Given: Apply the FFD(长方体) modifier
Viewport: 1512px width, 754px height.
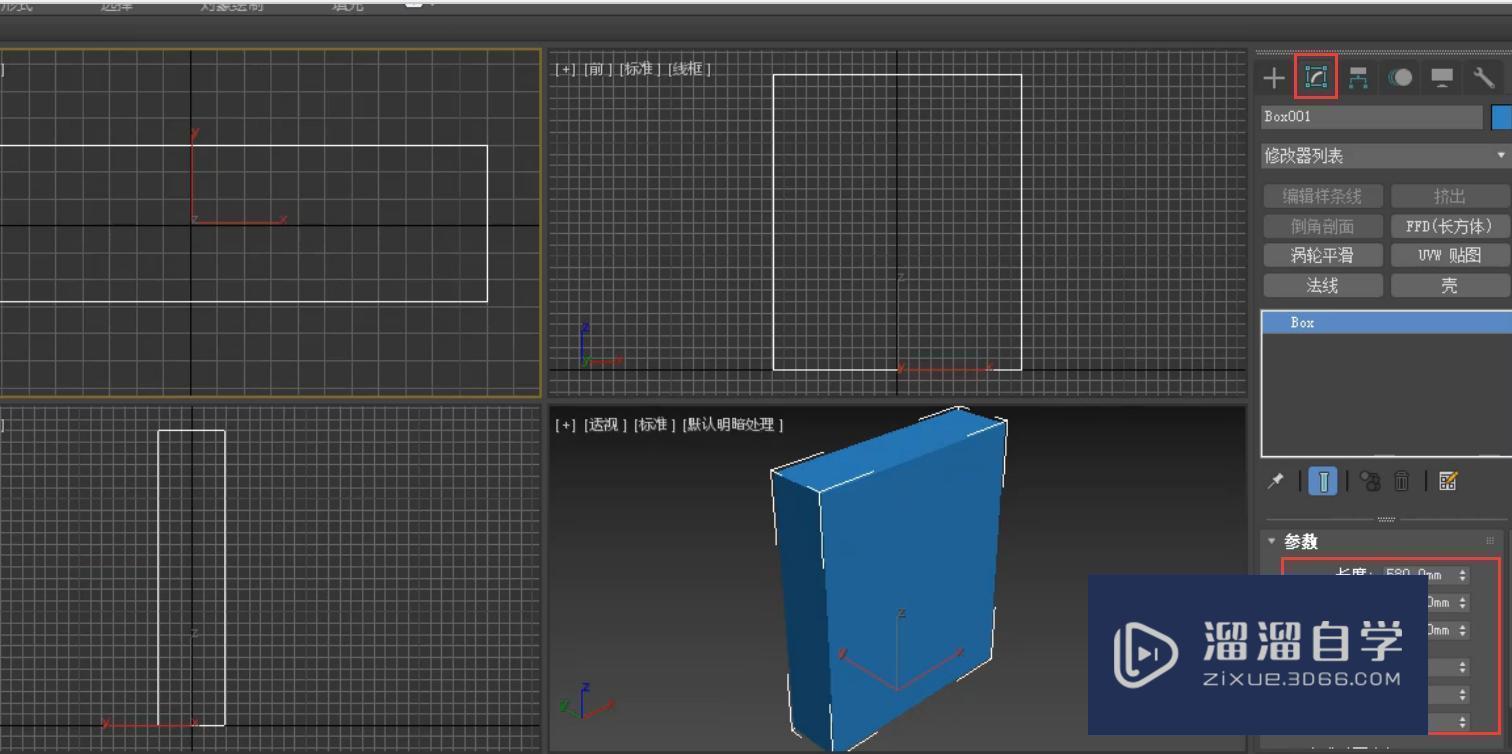Looking at the screenshot, I should [x=1450, y=226].
